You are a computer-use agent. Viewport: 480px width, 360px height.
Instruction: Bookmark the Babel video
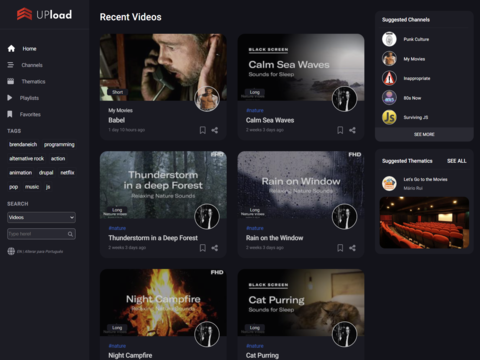(x=202, y=130)
